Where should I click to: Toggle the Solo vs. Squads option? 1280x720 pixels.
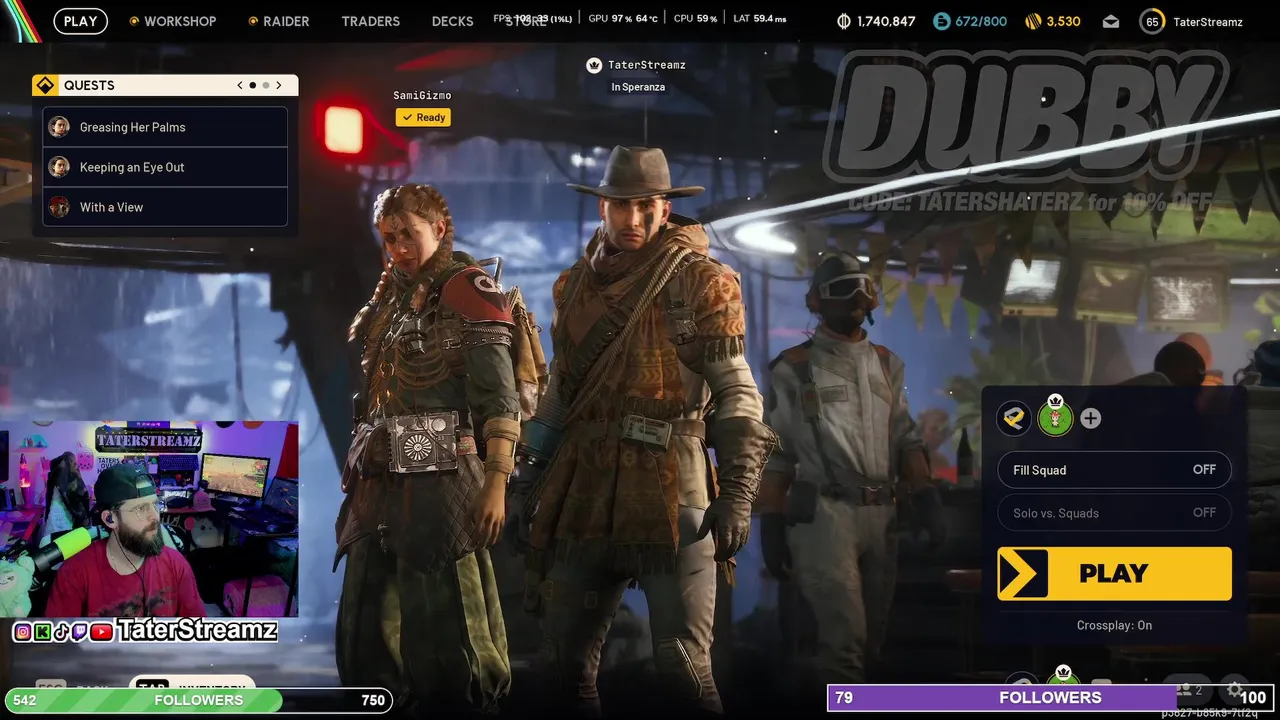1114,513
